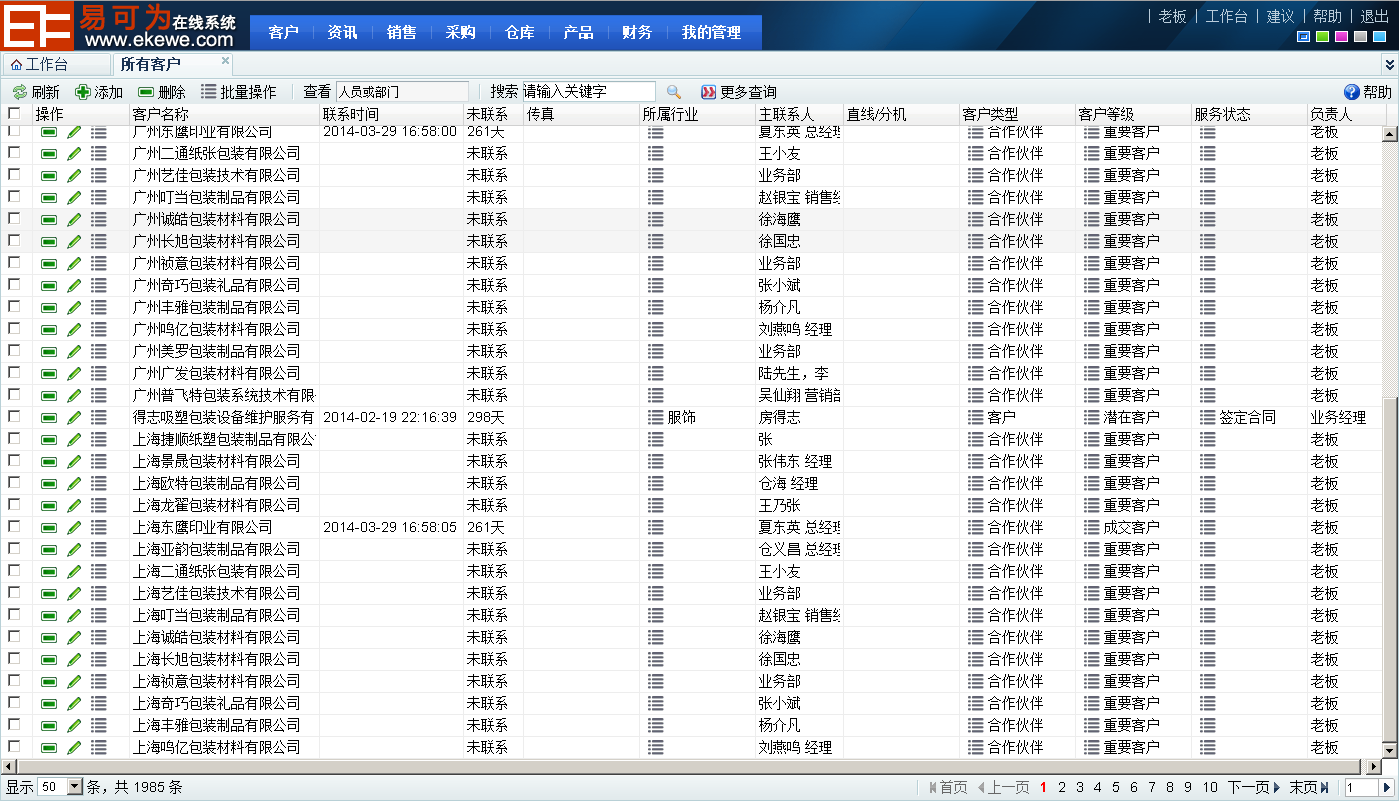Check the box for 广州二通纸张包装有限公司
This screenshot has width=1399, height=801.
[14, 153]
